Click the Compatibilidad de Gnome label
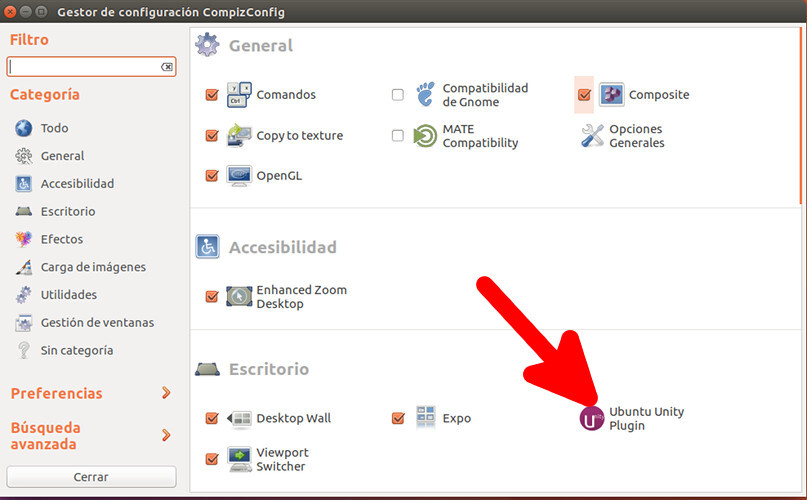The height and width of the screenshot is (500, 807). [x=485, y=95]
